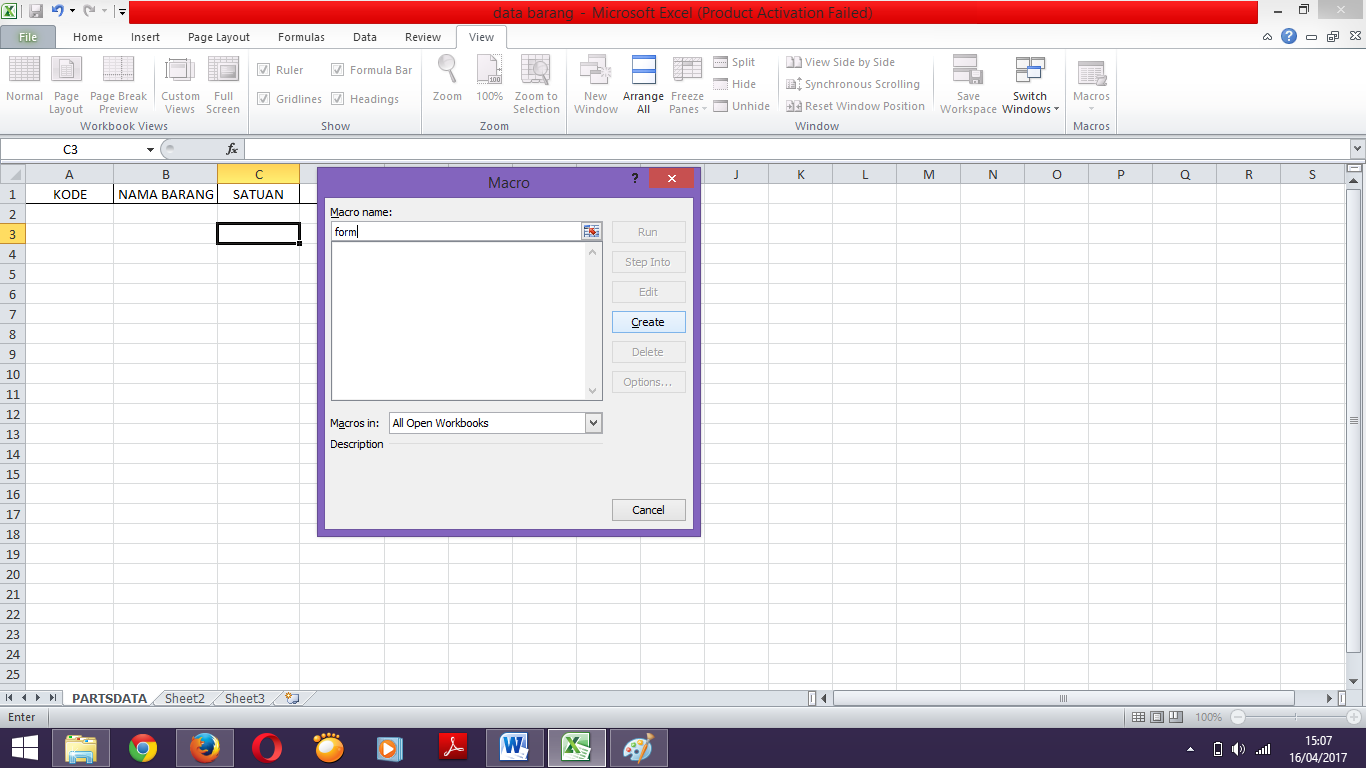Expand the formula bar

pyautogui.click(x=1357, y=149)
